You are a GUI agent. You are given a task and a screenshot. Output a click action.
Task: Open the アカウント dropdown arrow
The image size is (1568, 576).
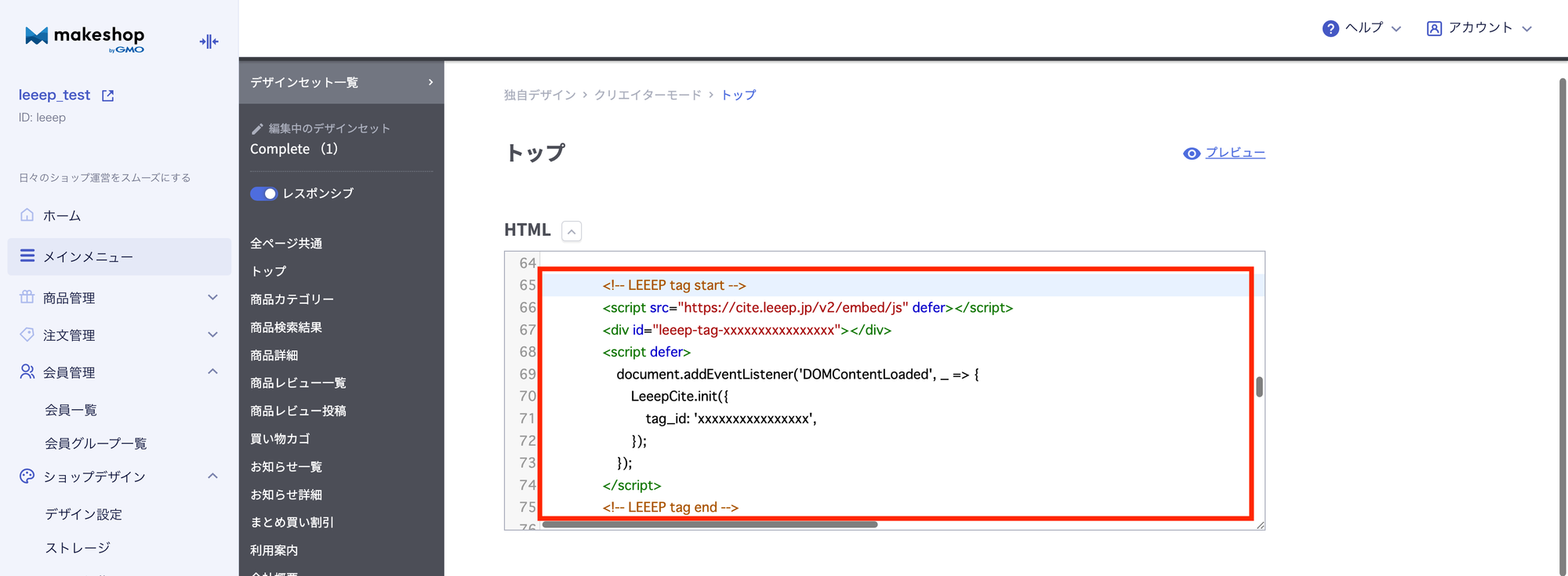click(x=1527, y=29)
